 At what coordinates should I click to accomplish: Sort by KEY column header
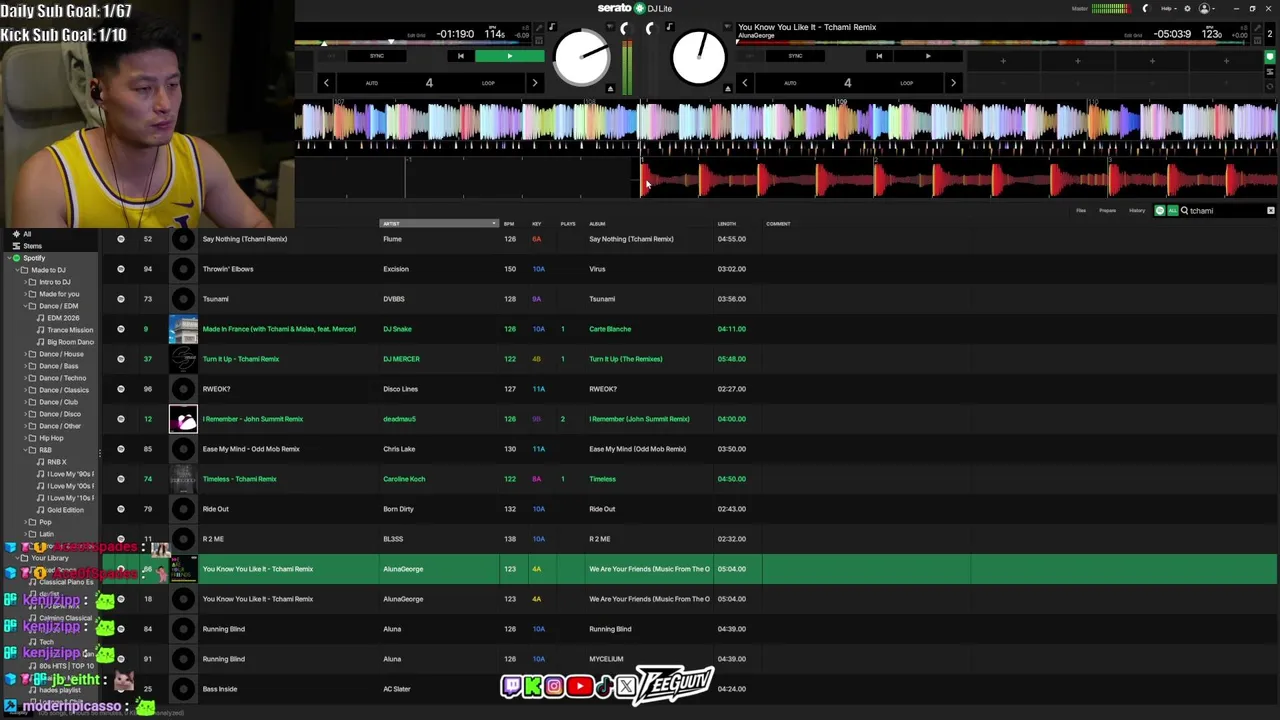coord(537,224)
